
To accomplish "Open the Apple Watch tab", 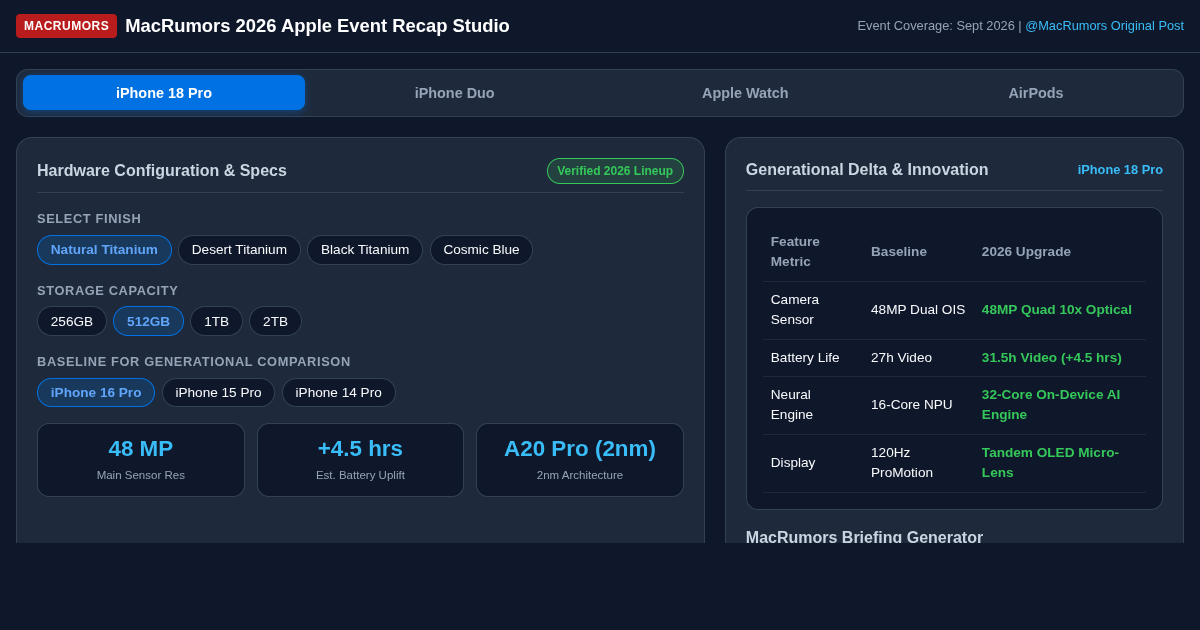I will pos(745,93).
